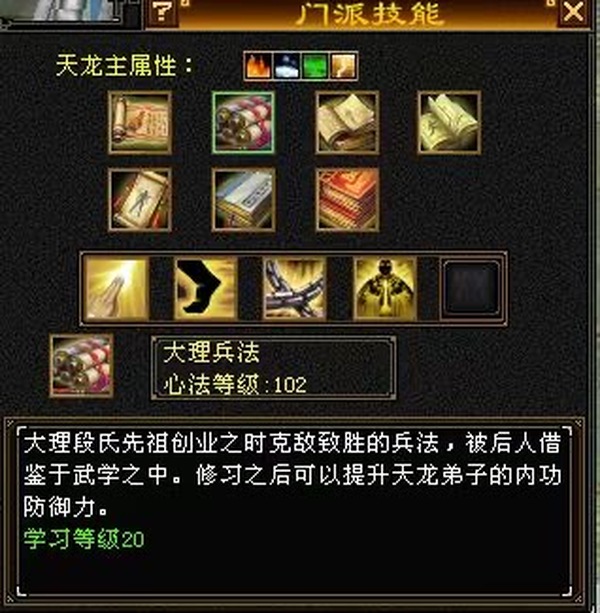Select the golden lightning attribute icon

[x=343, y=66]
